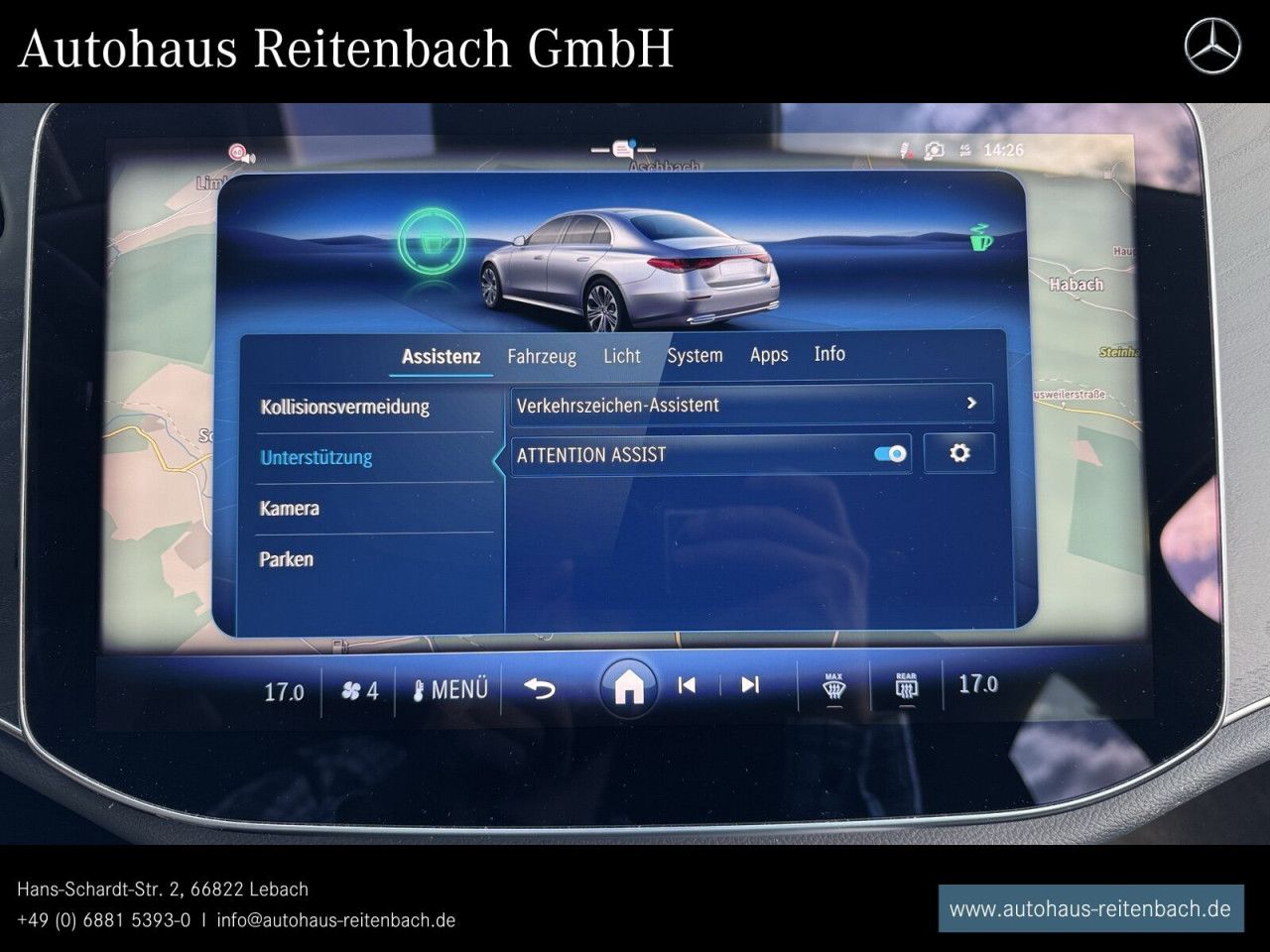Image resolution: width=1270 pixels, height=952 pixels.
Task: Adjust fan speed icon showing 4
Action: pos(359,690)
